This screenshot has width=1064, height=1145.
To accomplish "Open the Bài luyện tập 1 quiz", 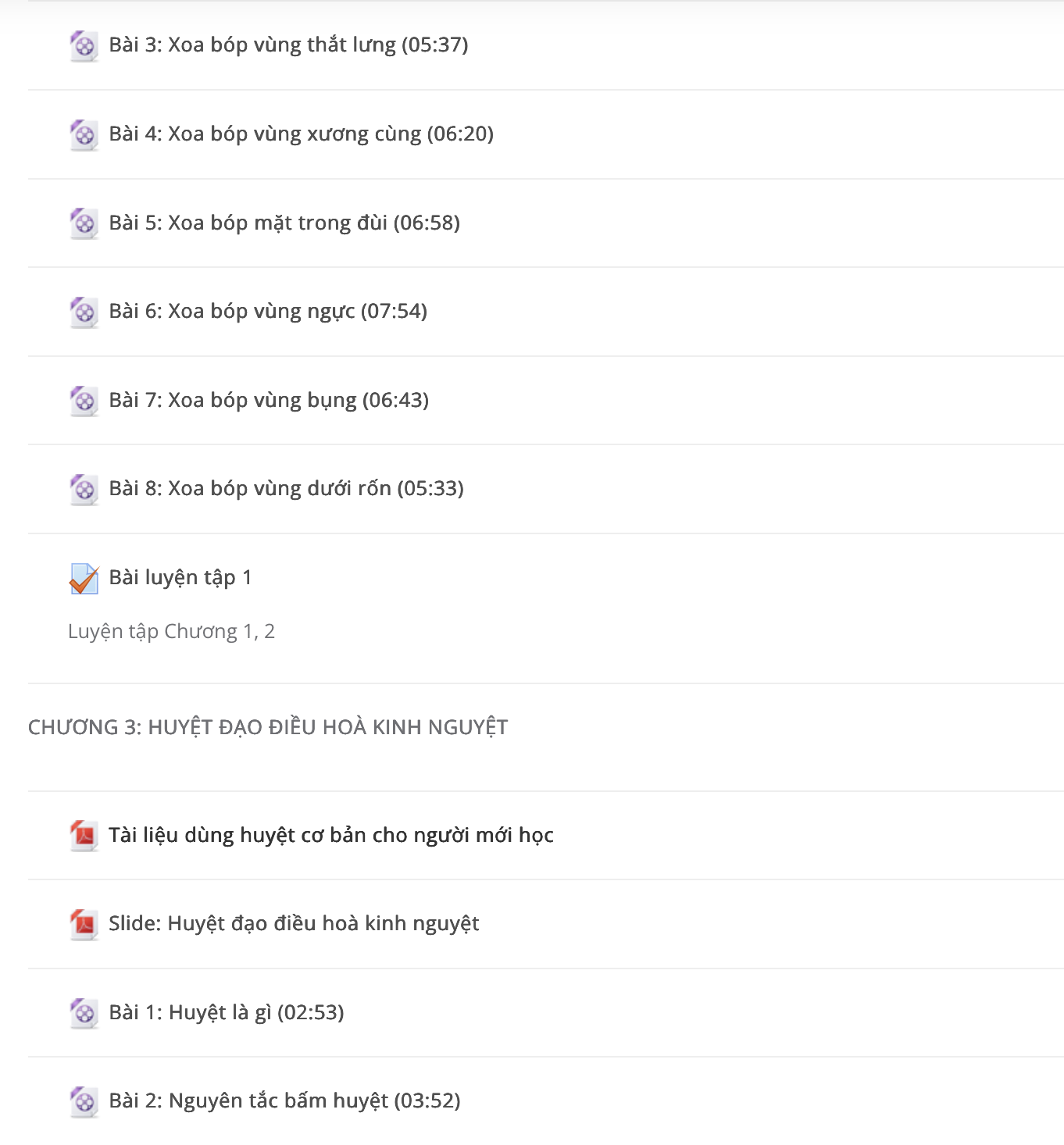I will (180, 577).
